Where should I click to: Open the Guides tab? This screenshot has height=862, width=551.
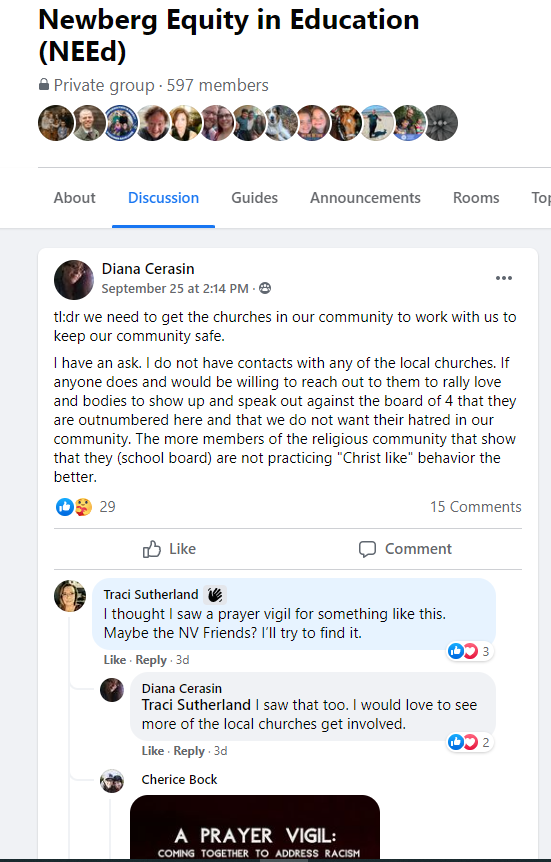pyautogui.click(x=255, y=197)
